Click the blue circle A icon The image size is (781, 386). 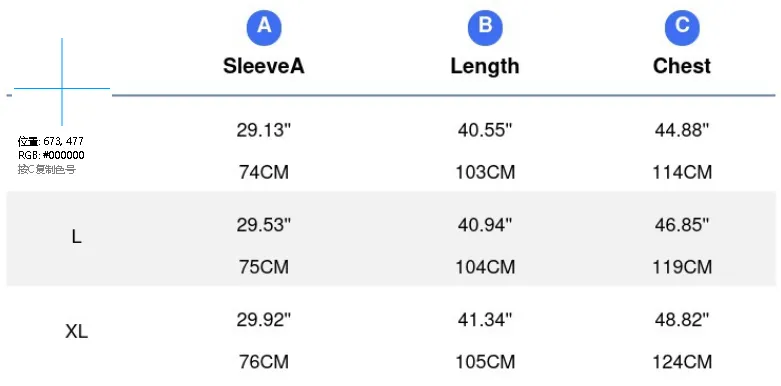264,27
